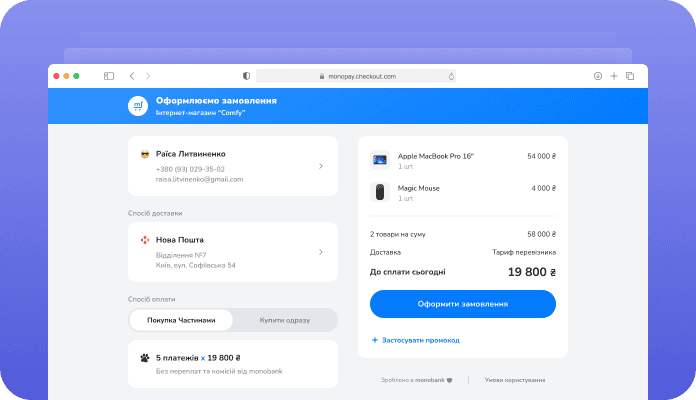Click the heart icon after monobank
696x400 pixels.
click(x=449, y=380)
